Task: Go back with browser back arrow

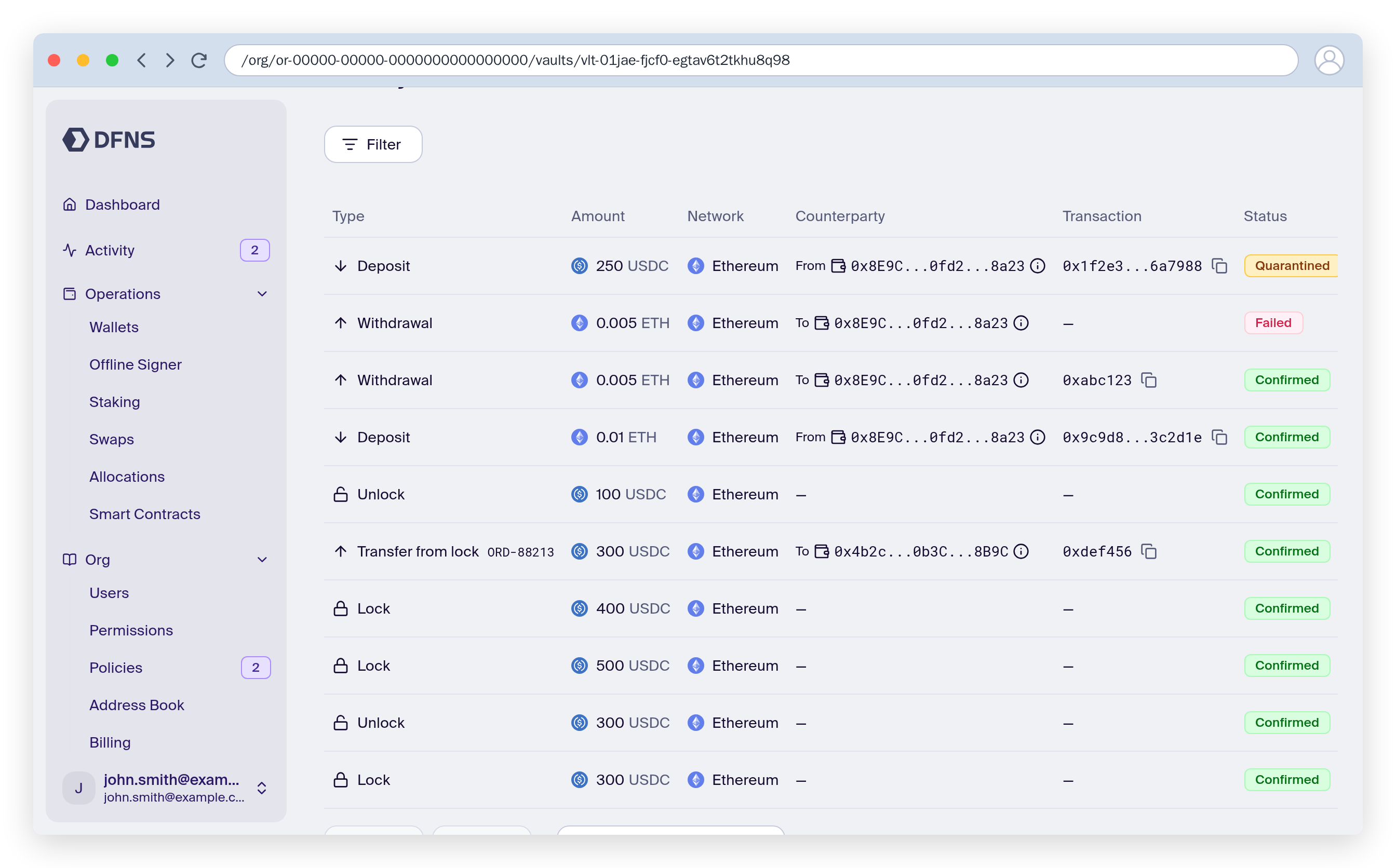Action: (142, 60)
